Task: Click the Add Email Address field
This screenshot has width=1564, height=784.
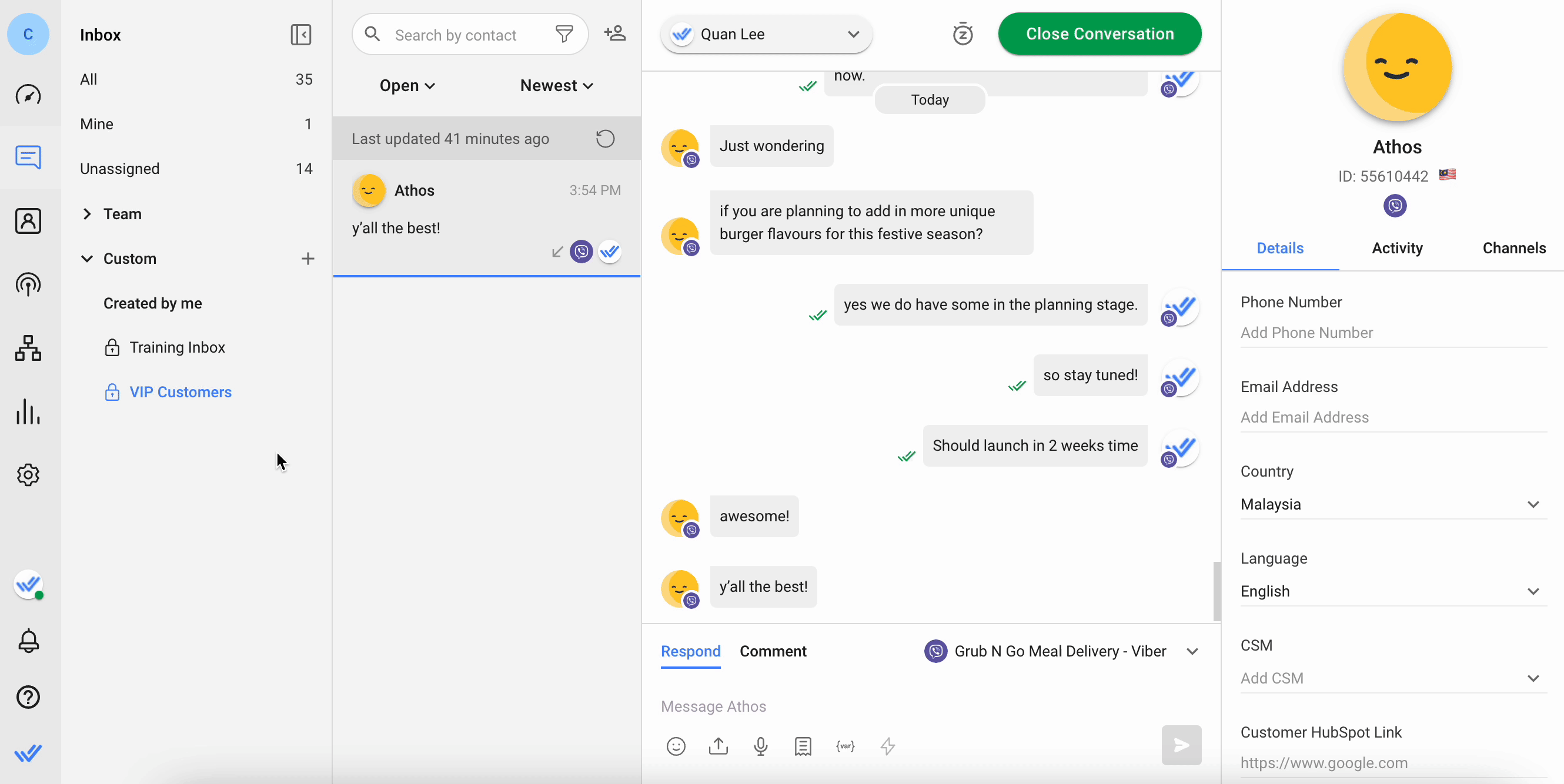Action: coord(1393,417)
